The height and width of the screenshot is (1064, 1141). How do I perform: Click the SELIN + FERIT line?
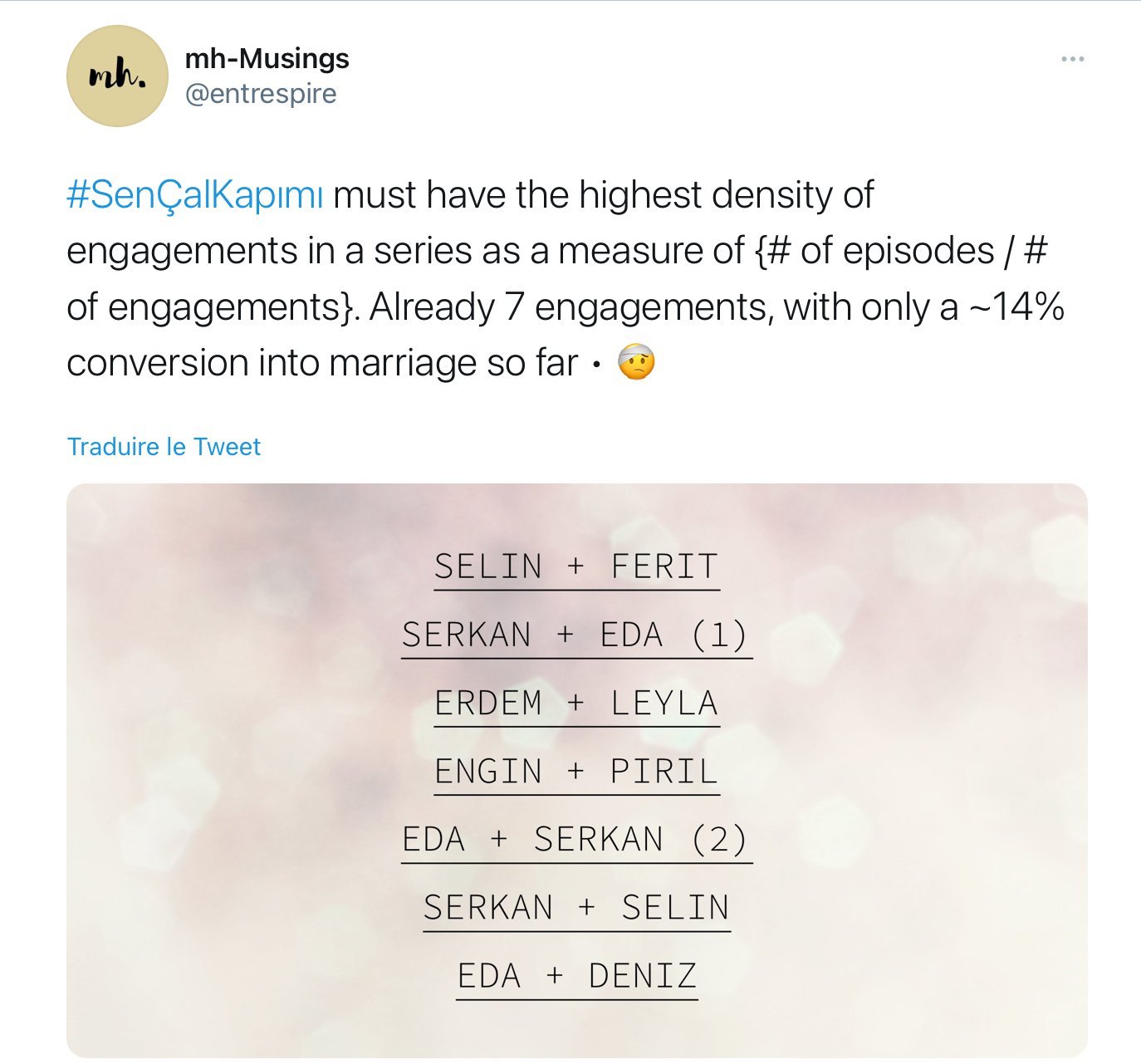point(576,566)
